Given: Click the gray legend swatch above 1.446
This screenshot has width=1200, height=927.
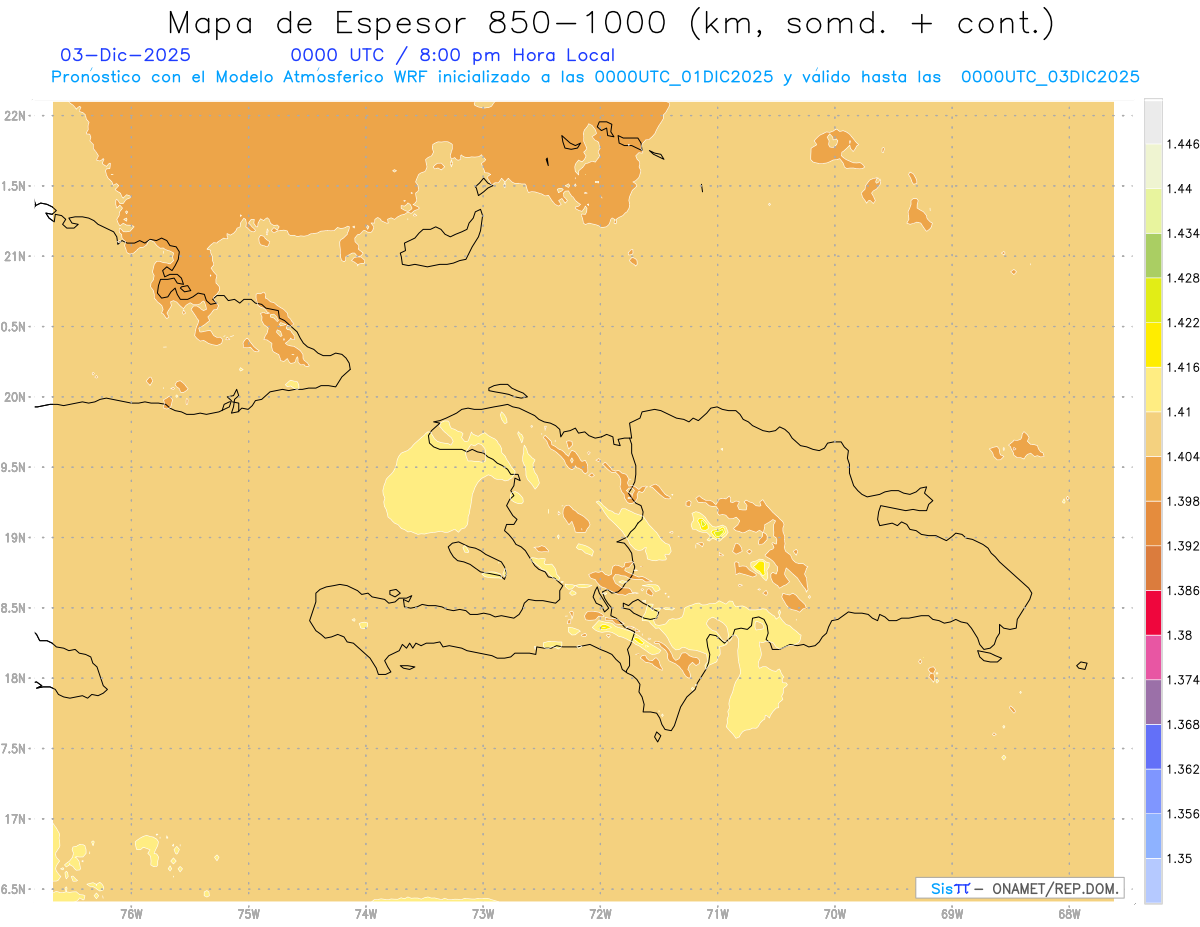Looking at the screenshot, I should pos(1153,121).
